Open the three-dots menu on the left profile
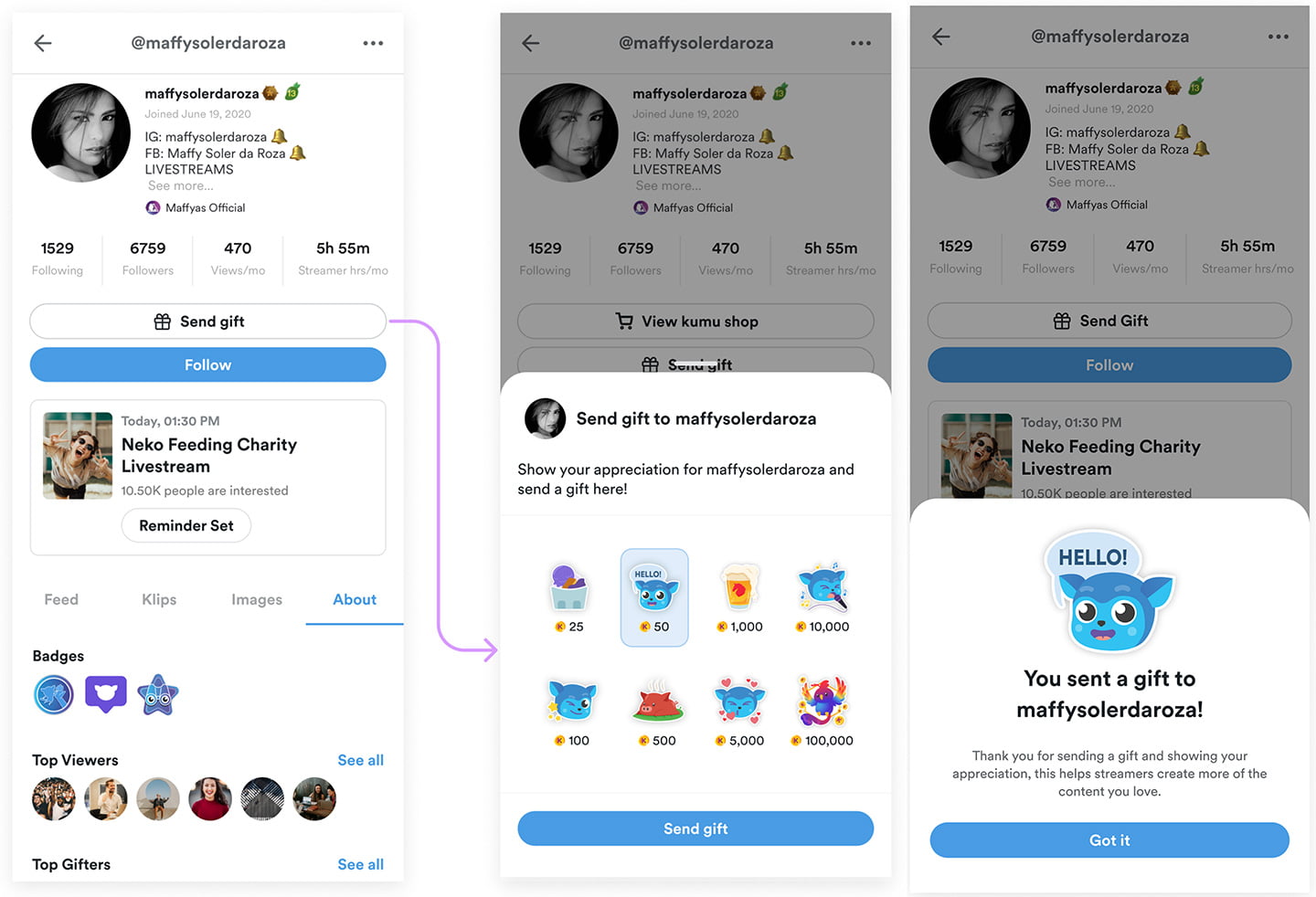The width and height of the screenshot is (1316, 897). (373, 43)
